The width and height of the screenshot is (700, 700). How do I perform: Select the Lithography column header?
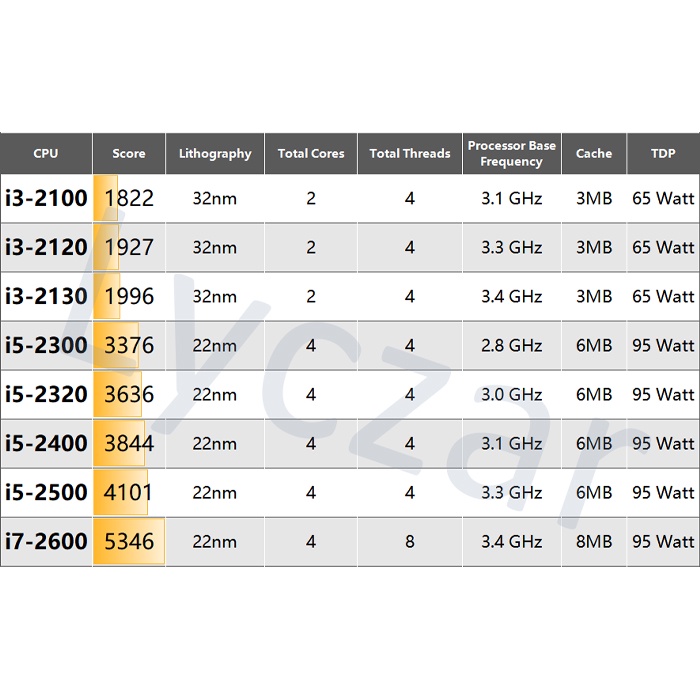click(x=215, y=154)
